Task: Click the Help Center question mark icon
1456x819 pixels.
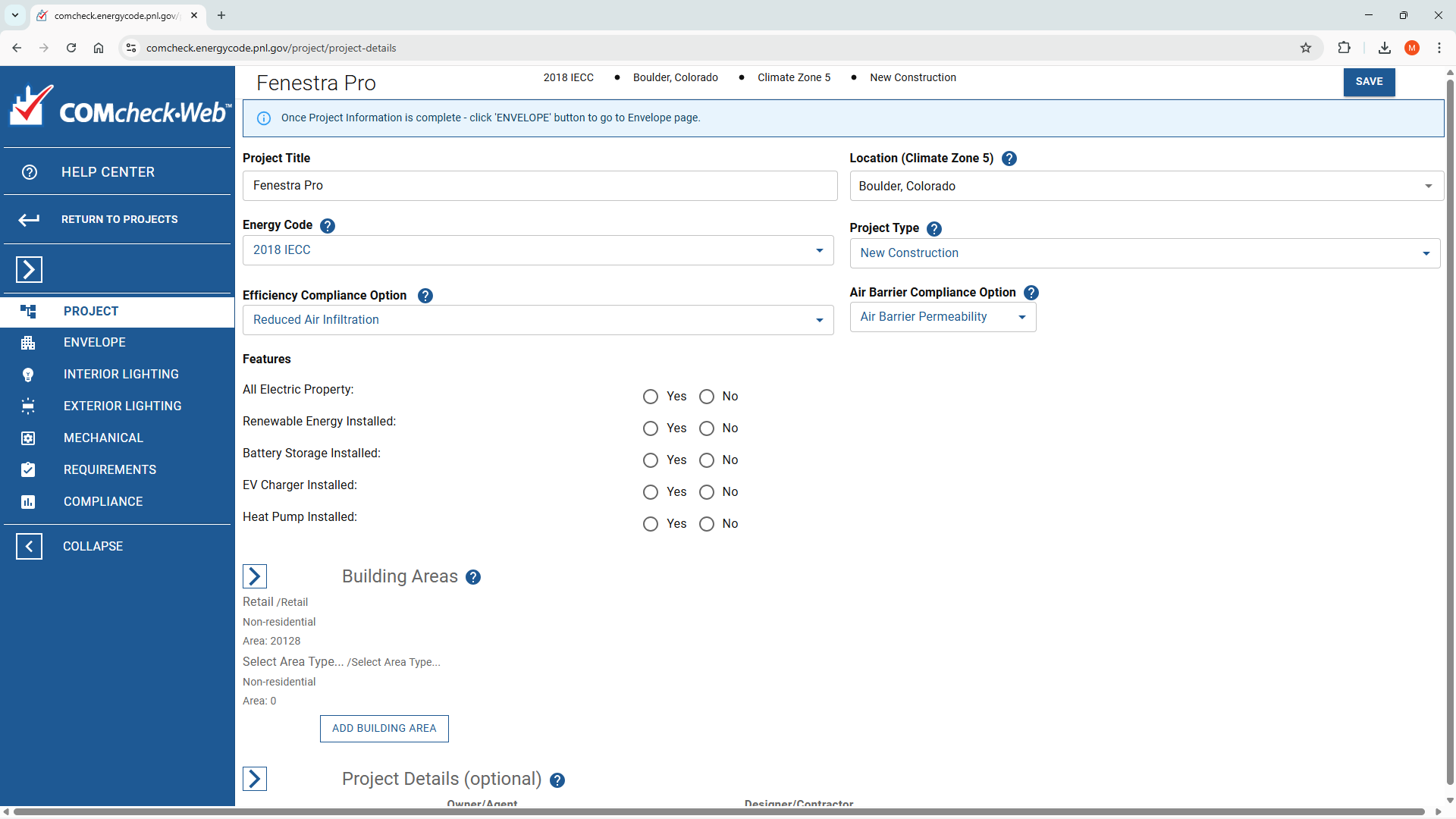Action: (x=30, y=172)
